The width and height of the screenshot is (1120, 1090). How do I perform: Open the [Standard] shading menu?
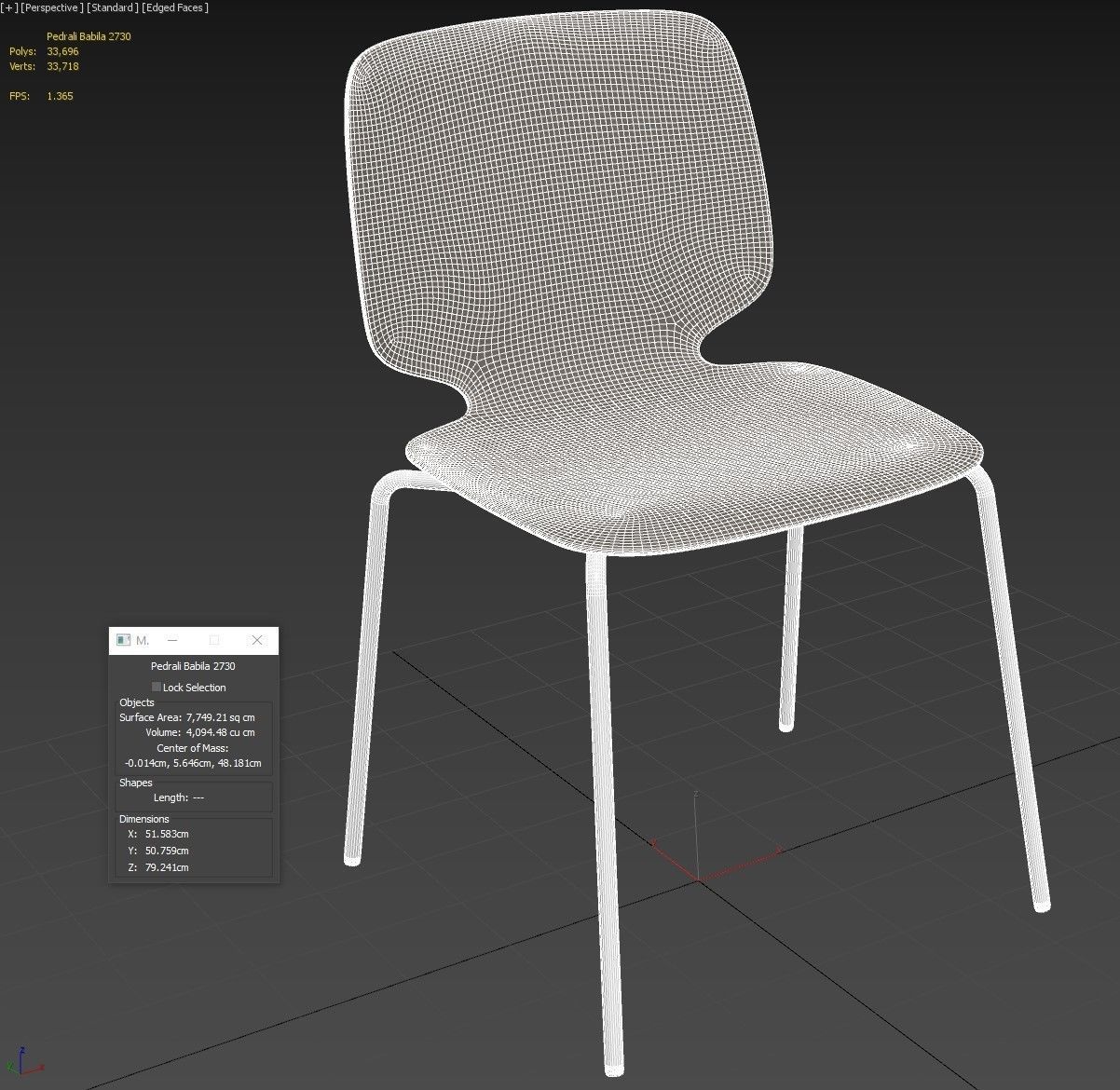(x=113, y=7)
